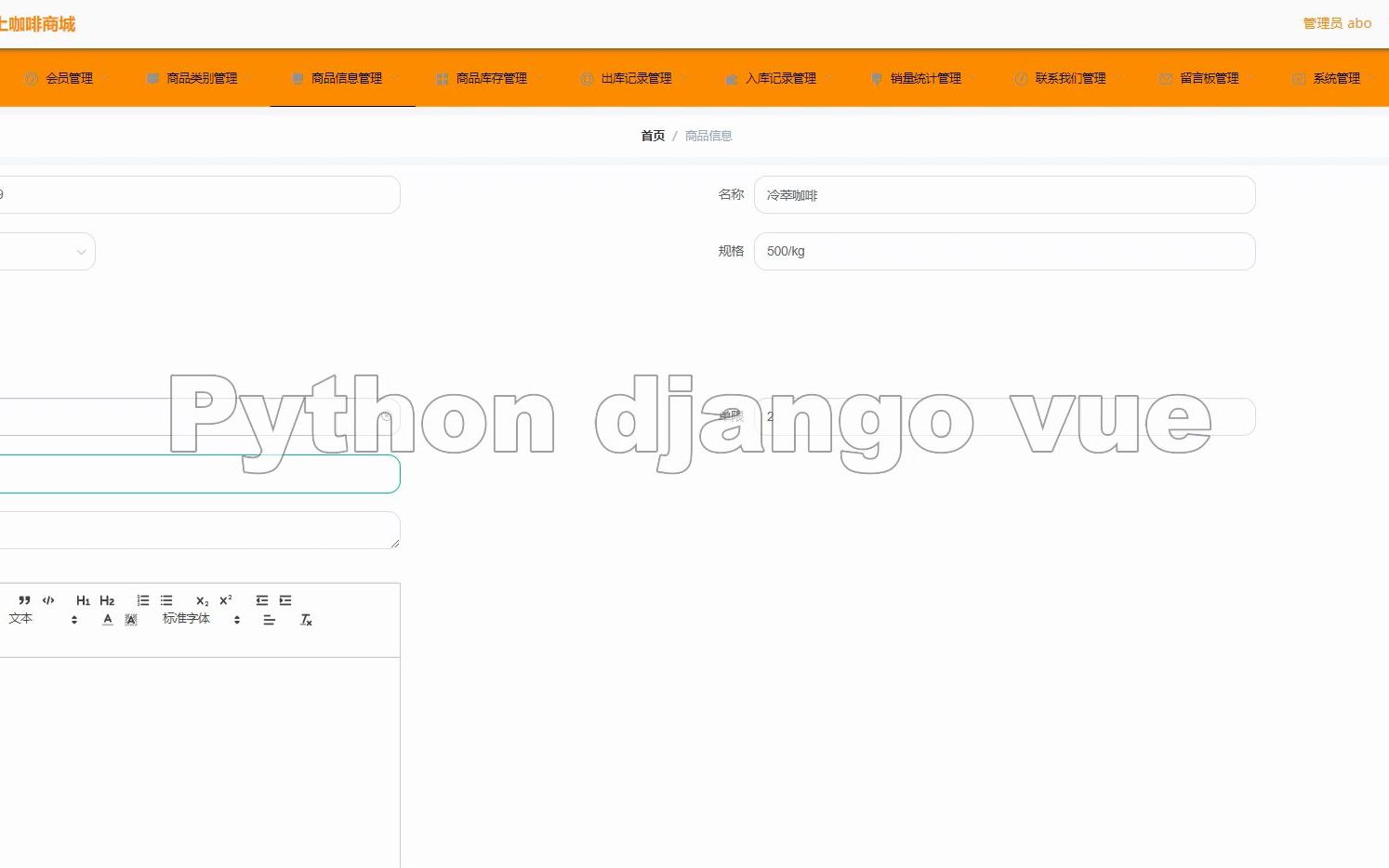The height and width of the screenshot is (868, 1389).
Task: Open the 入库记录管理 menu
Action: (778, 78)
